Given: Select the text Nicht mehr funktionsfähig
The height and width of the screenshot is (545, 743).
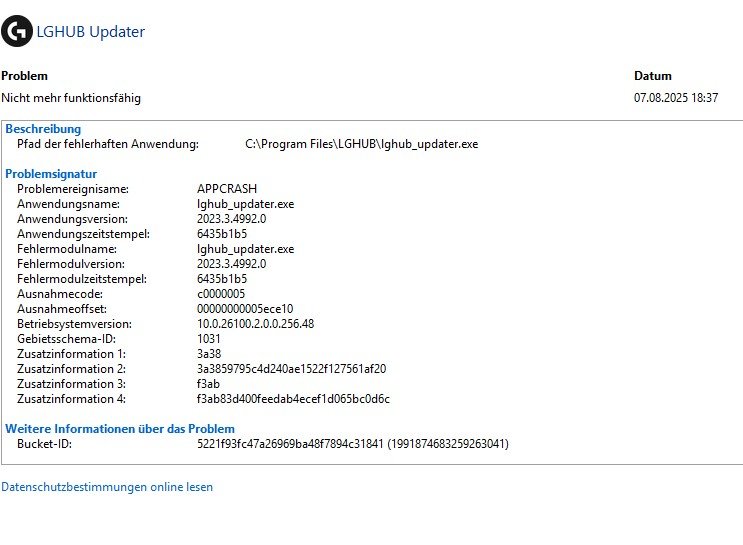Looking at the screenshot, I should [x=71, y=98].
